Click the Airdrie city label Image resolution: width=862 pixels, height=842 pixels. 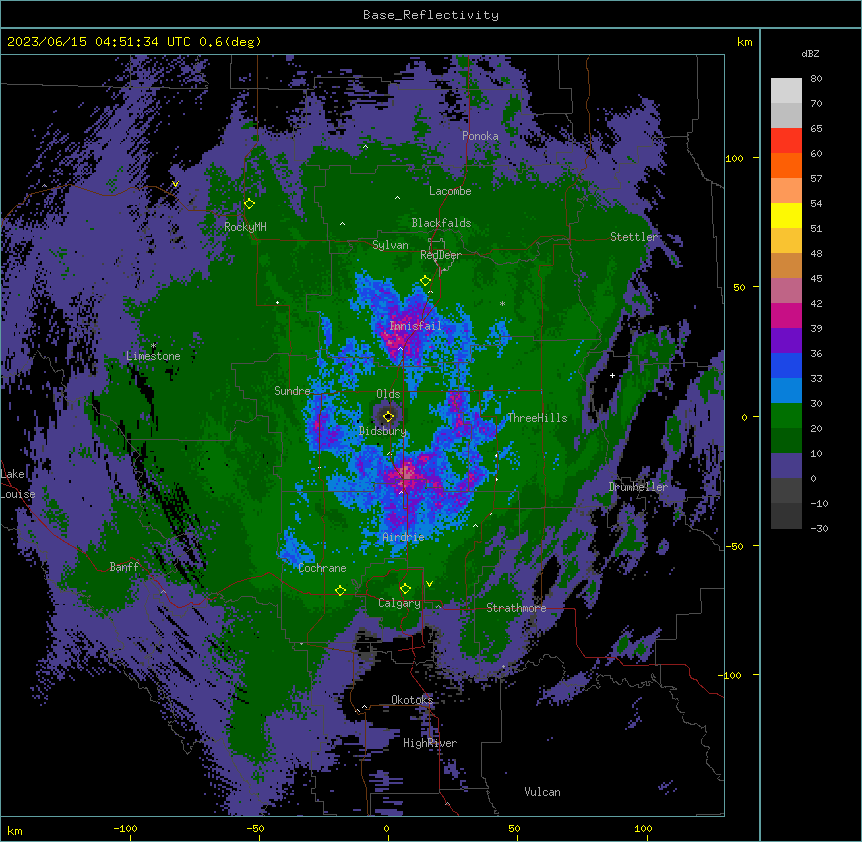click(x=404, y=537)
